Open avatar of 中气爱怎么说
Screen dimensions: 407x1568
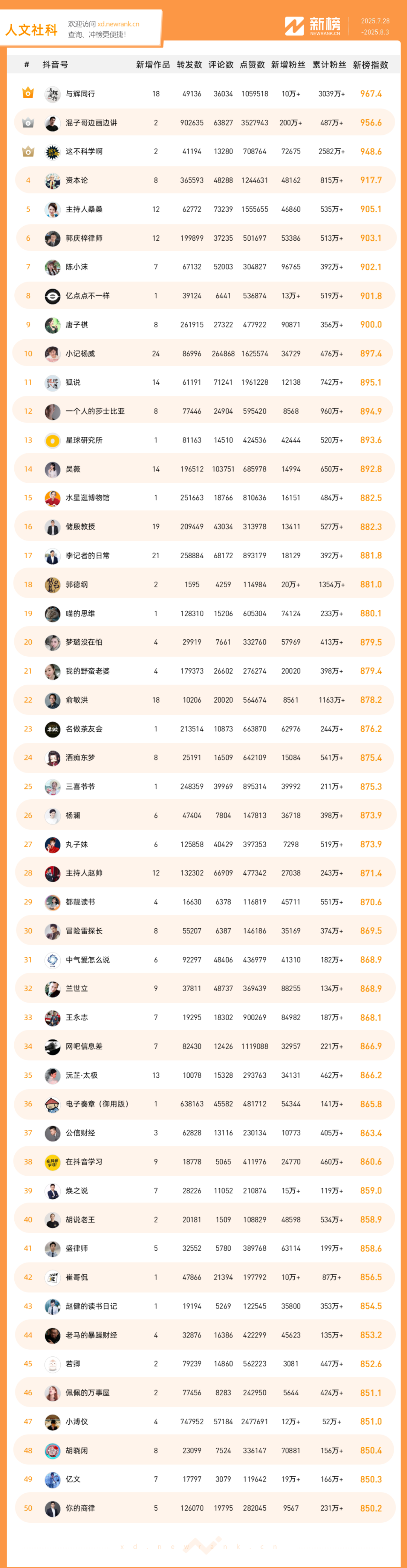(52, 960)
